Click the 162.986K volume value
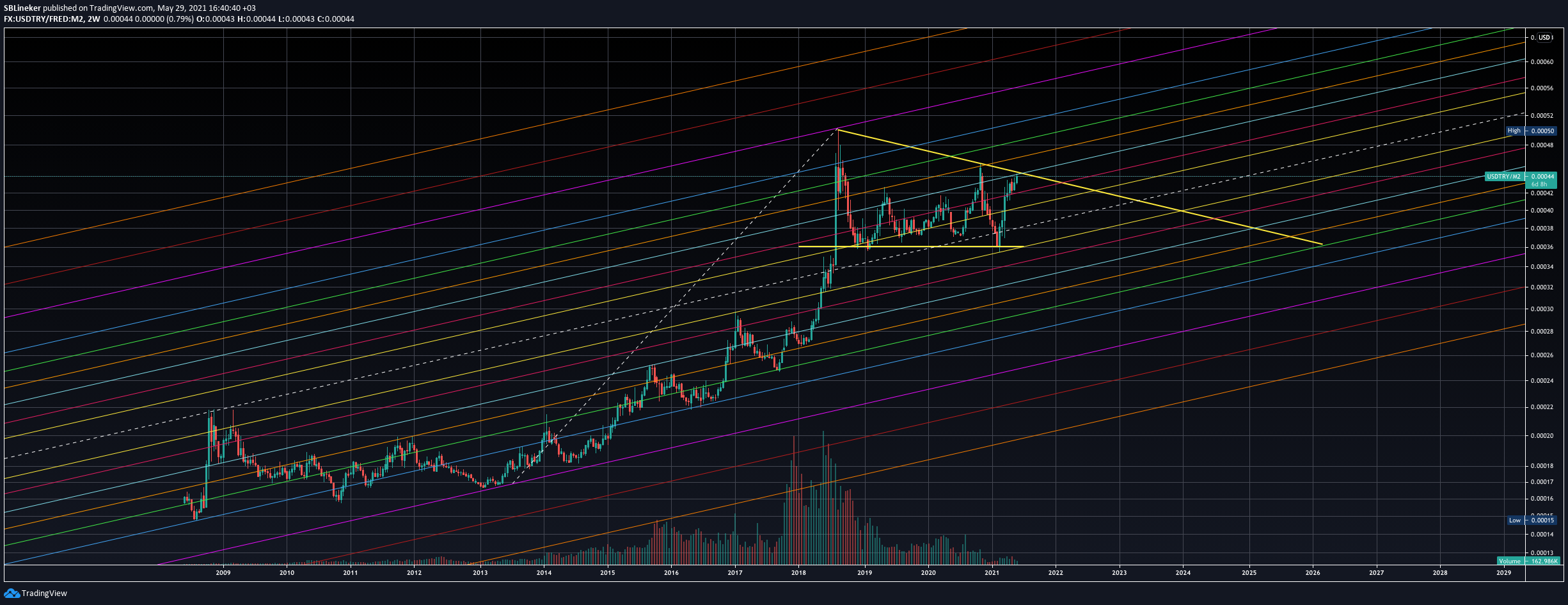 (1544, 561)
